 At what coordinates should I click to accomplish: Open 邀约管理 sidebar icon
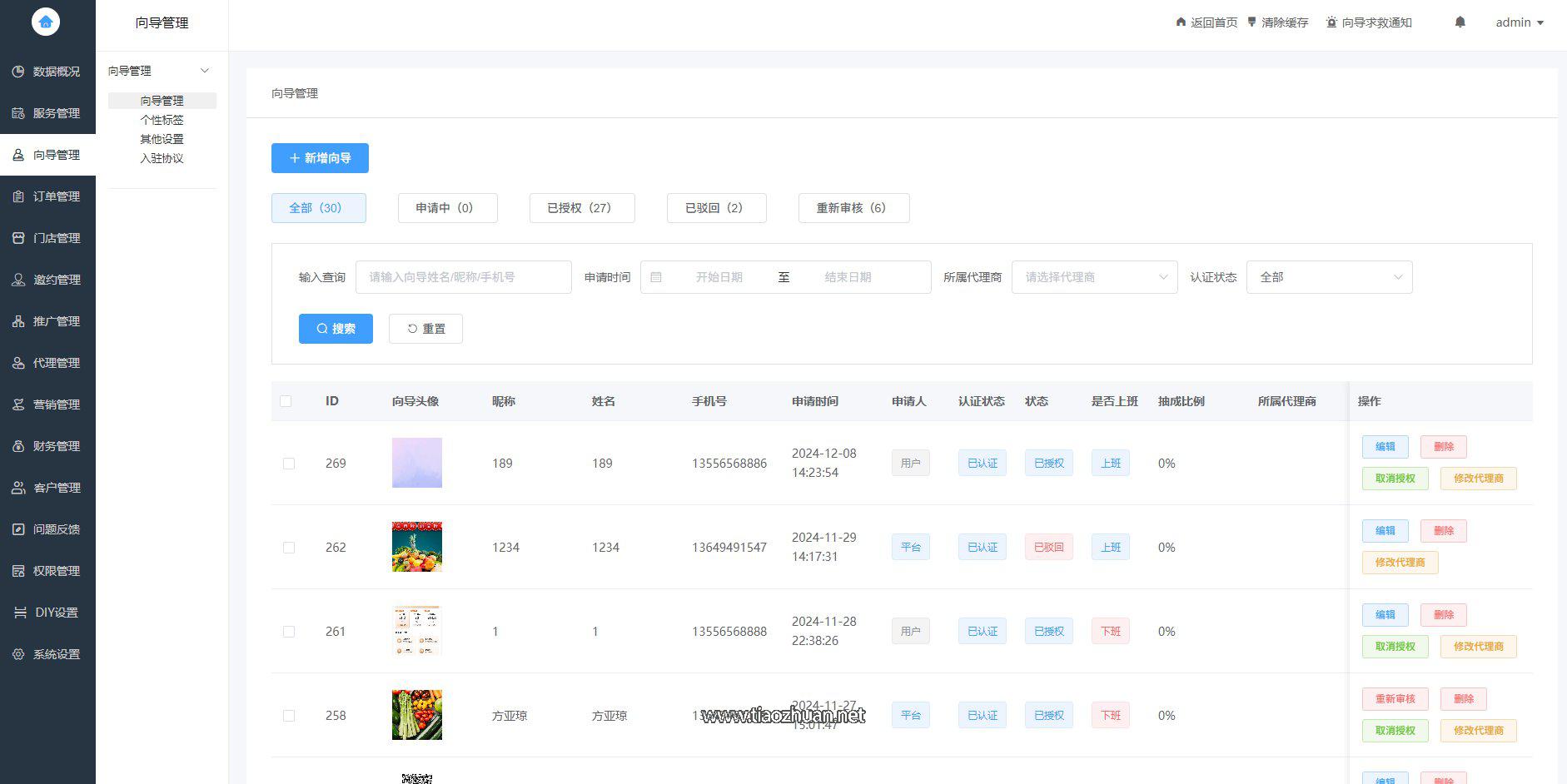tap(18, 280)
